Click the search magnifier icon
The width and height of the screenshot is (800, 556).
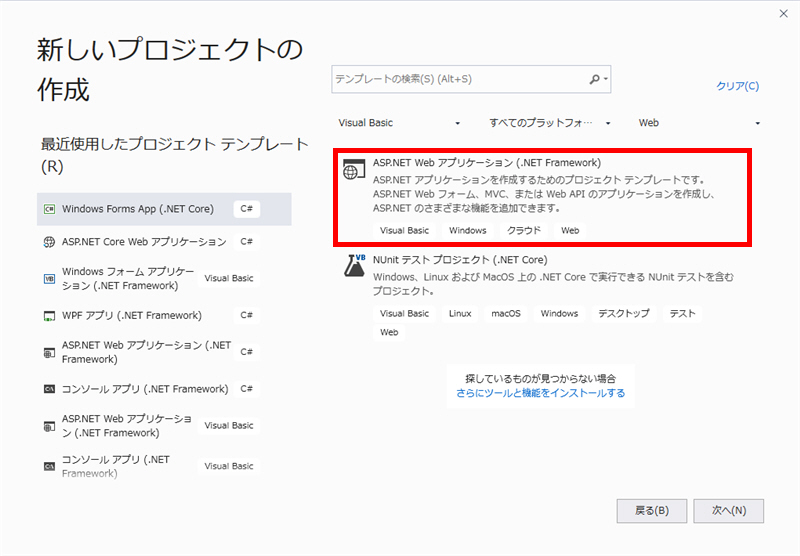pos(594,79)
